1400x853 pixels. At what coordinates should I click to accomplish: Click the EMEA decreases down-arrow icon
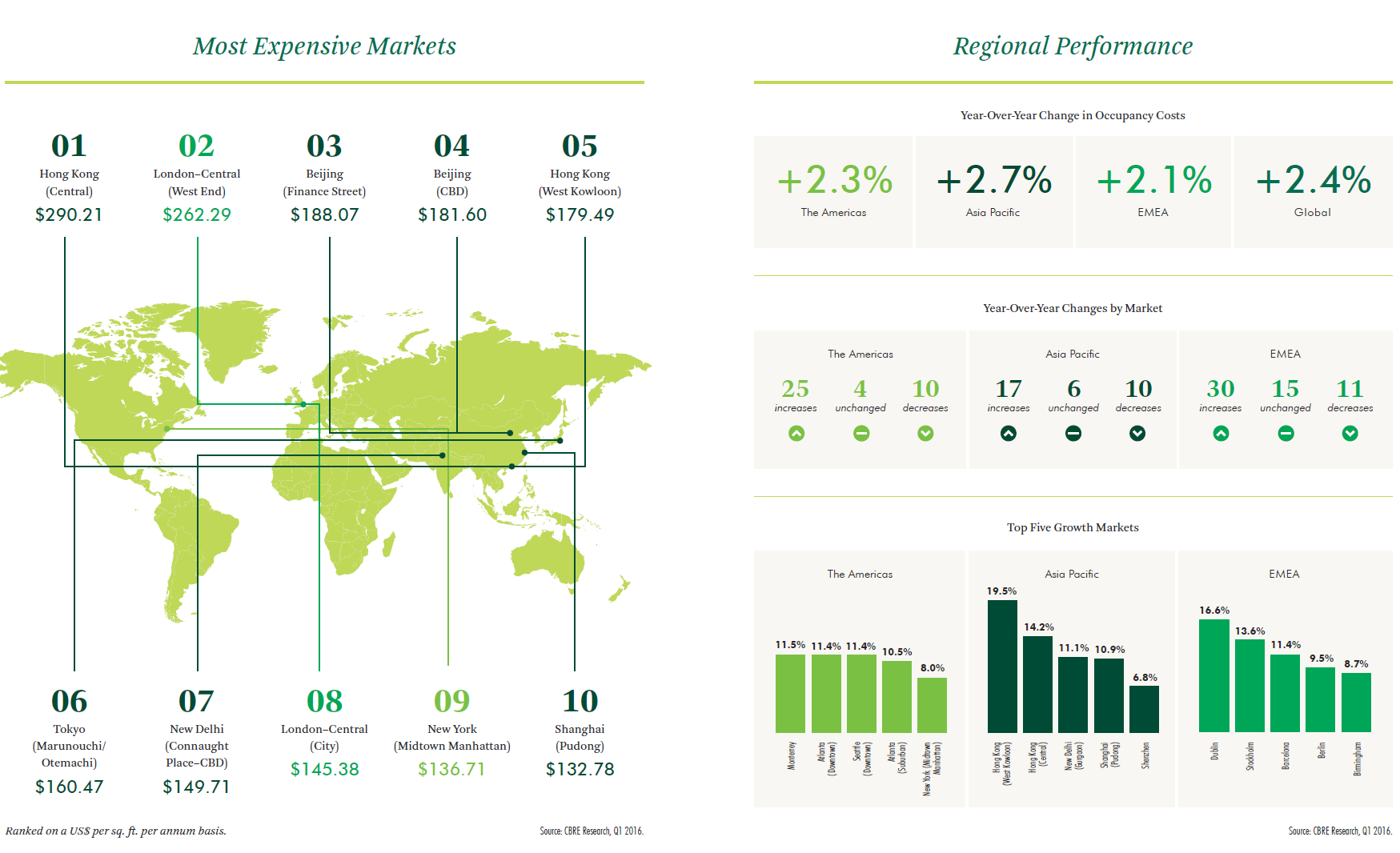pyautogui.click(x=1350, y=433)
